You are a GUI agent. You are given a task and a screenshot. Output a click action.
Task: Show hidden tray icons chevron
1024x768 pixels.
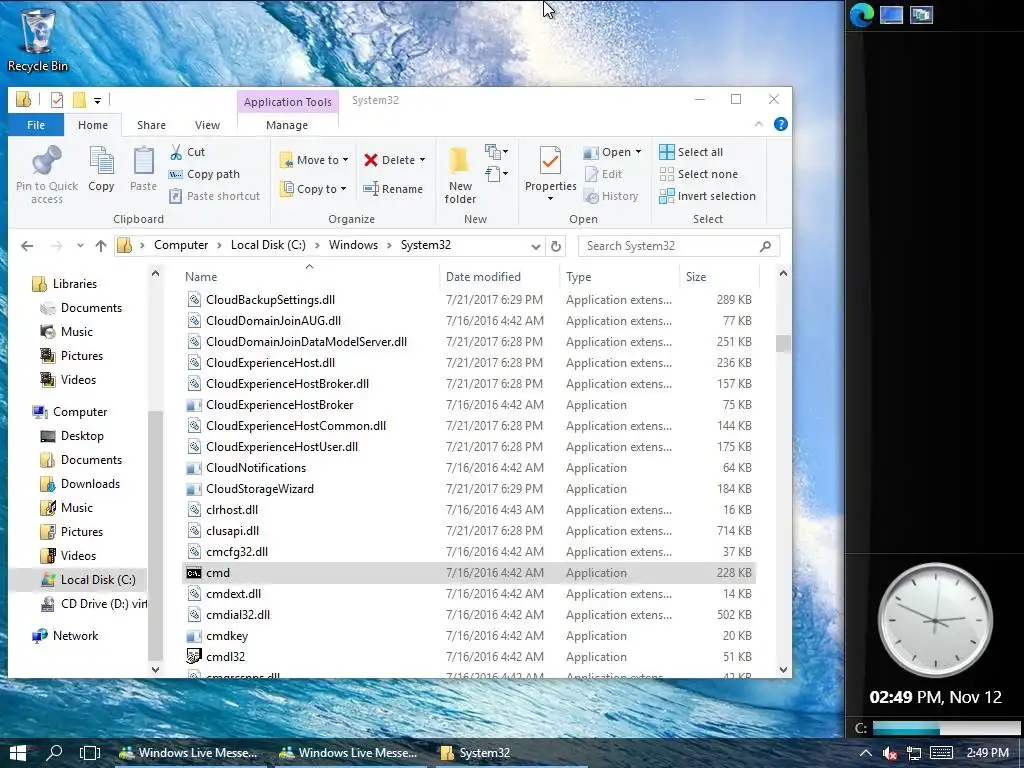[x=865, y=753]
